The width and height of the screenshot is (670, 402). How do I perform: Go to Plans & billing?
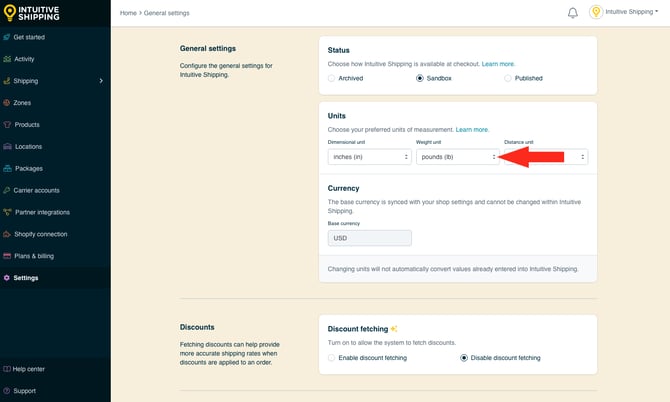[x=33, y=256]
